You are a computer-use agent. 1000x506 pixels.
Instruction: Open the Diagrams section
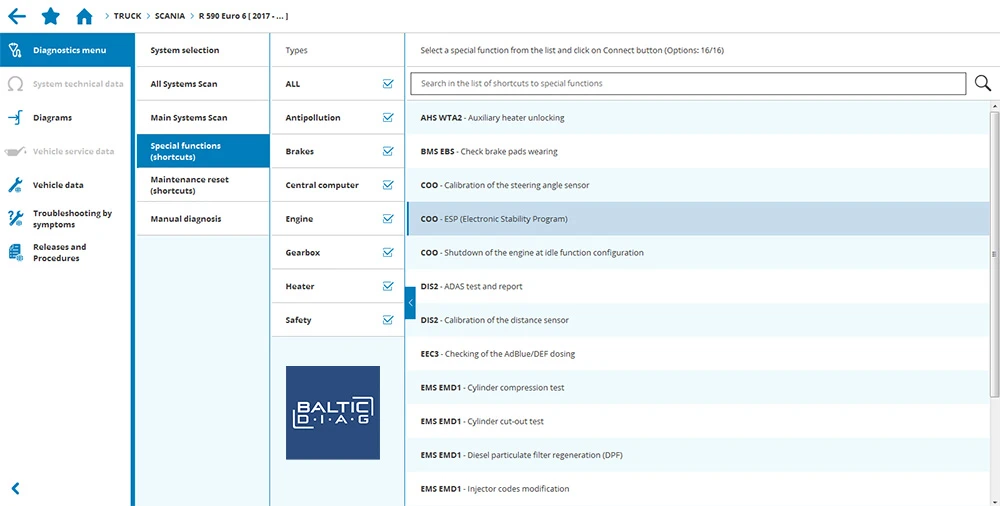[x=68, y=117]
